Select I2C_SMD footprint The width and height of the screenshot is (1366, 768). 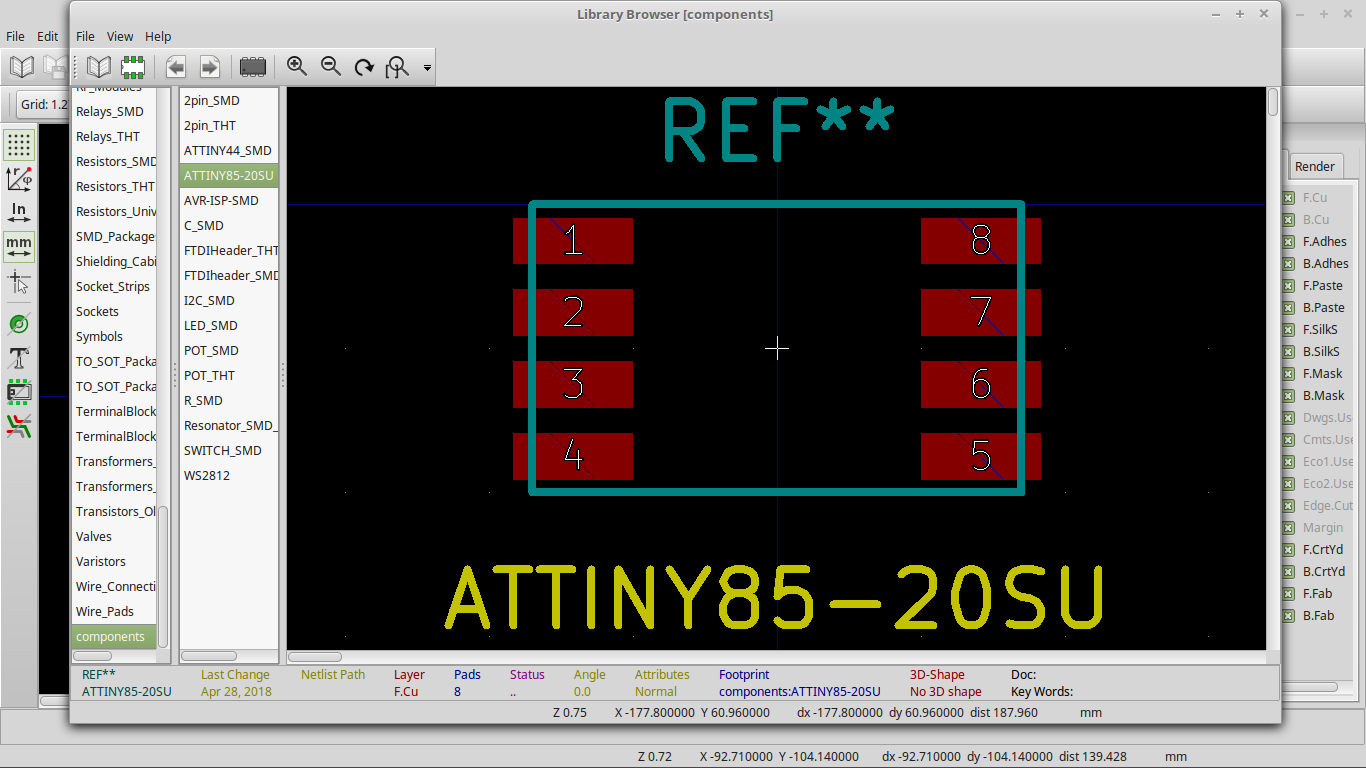click(x=229, y=301)
